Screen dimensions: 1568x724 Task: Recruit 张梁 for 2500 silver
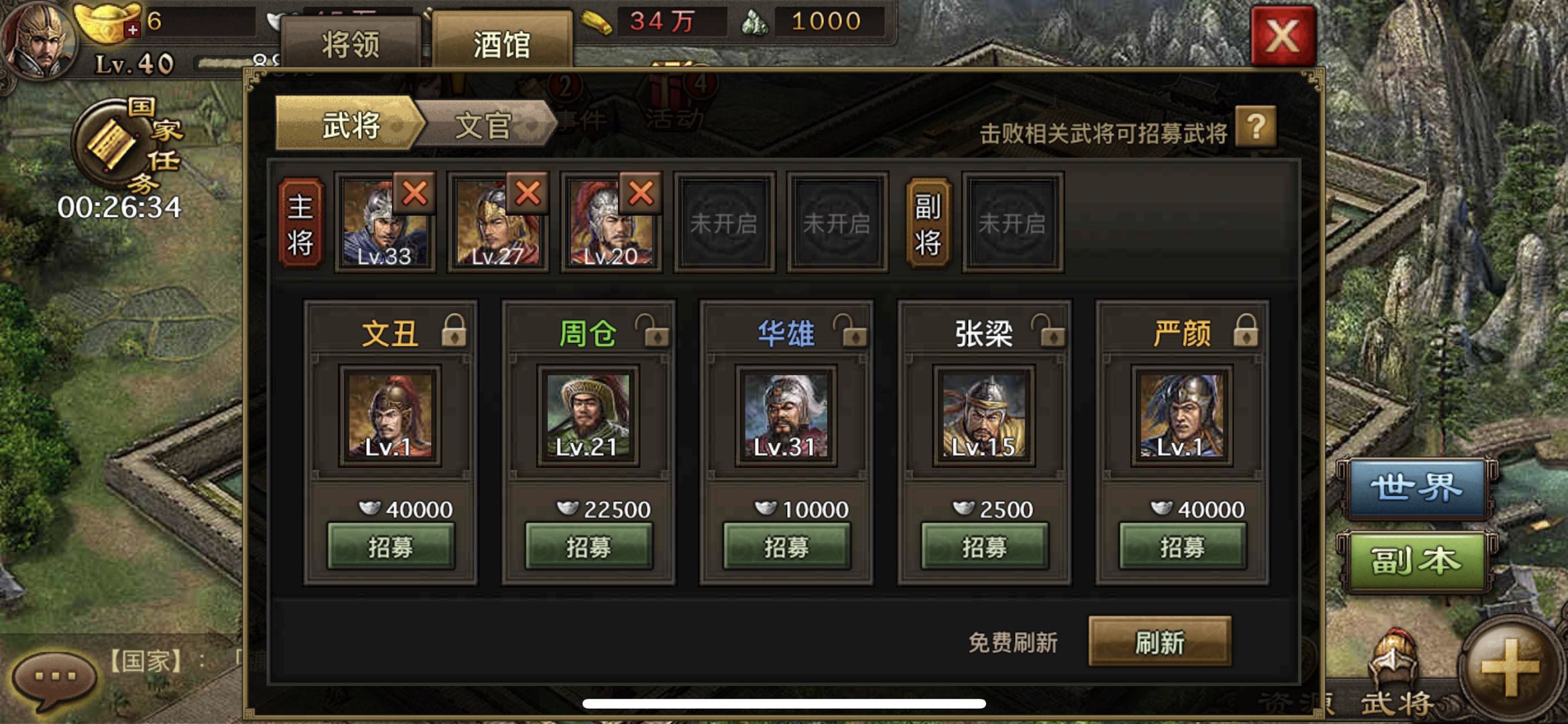[x=984, y=547]
